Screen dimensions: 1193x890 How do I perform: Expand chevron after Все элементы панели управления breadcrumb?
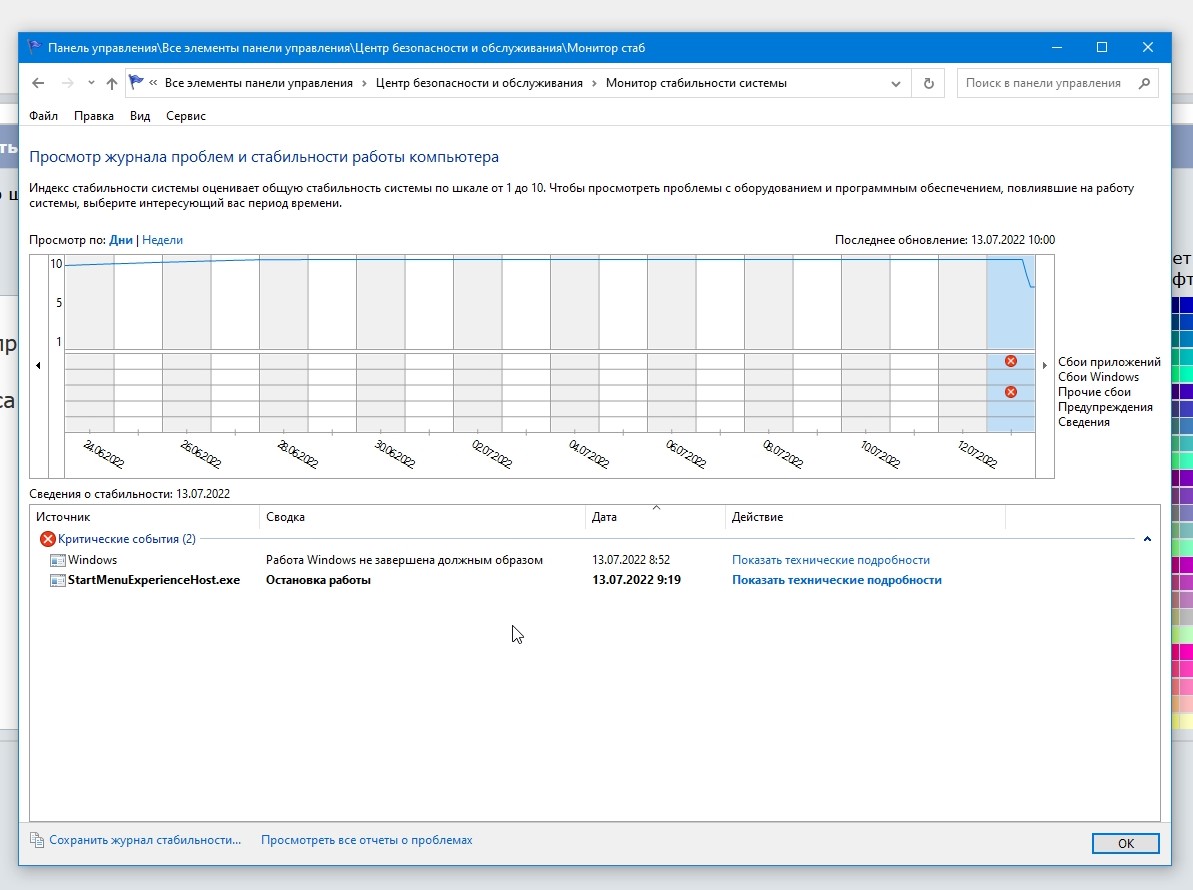[x=364, y=83]
